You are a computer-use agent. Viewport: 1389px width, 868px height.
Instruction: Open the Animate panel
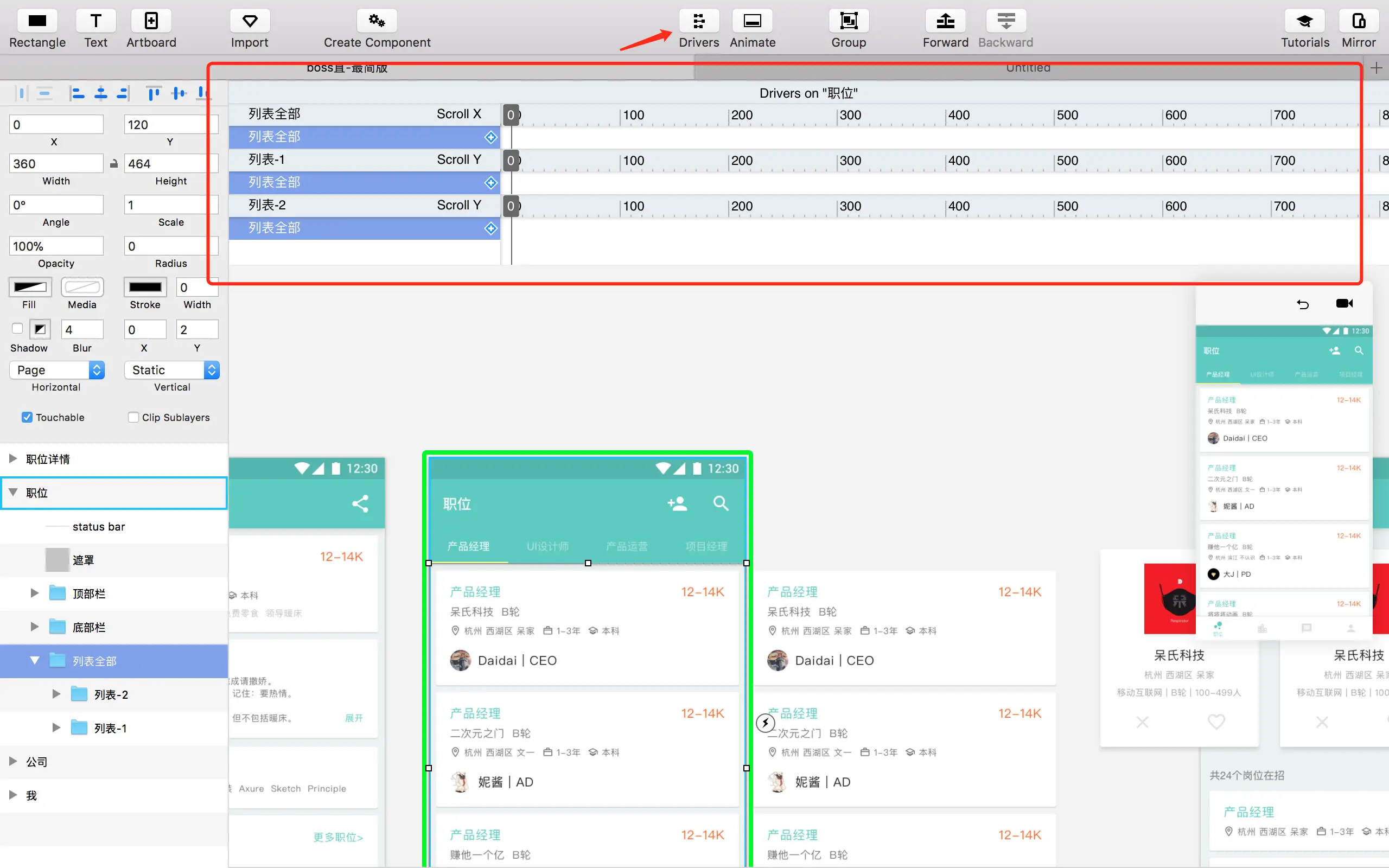tap(752, 22)
